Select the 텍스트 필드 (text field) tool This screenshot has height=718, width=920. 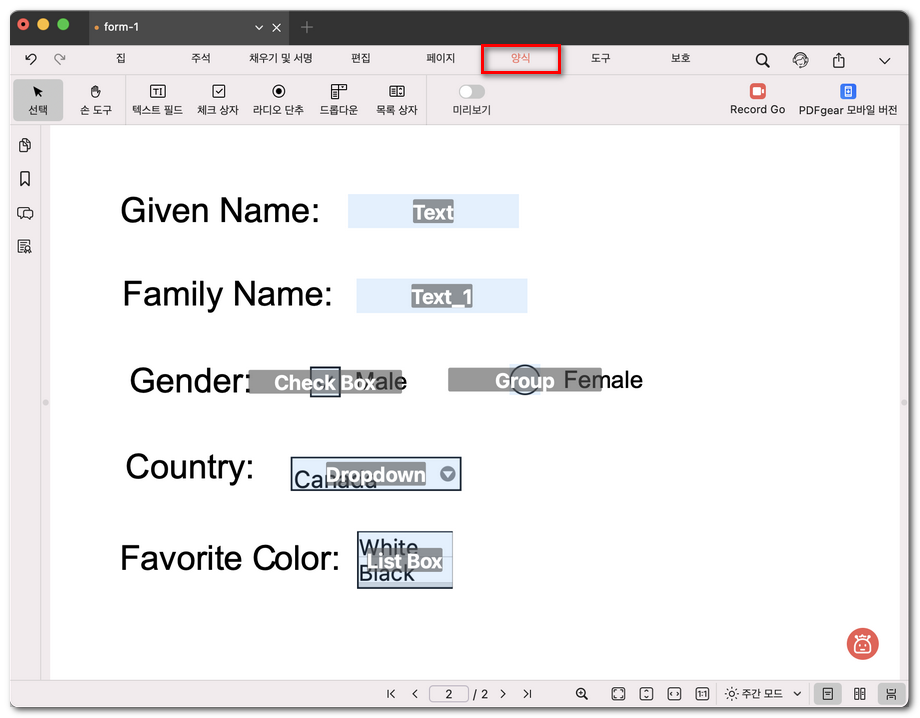click(157, 100)
